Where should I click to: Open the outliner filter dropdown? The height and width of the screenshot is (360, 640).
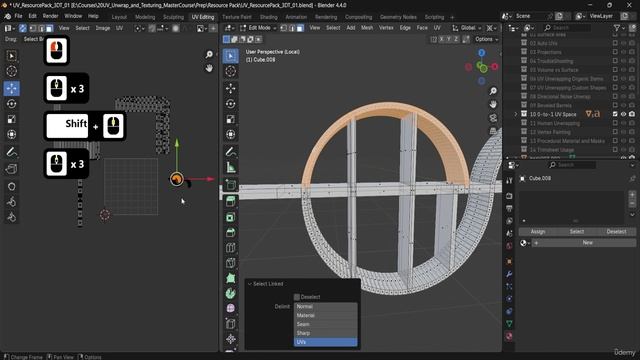pyautogui.click(x=619, y=28)
